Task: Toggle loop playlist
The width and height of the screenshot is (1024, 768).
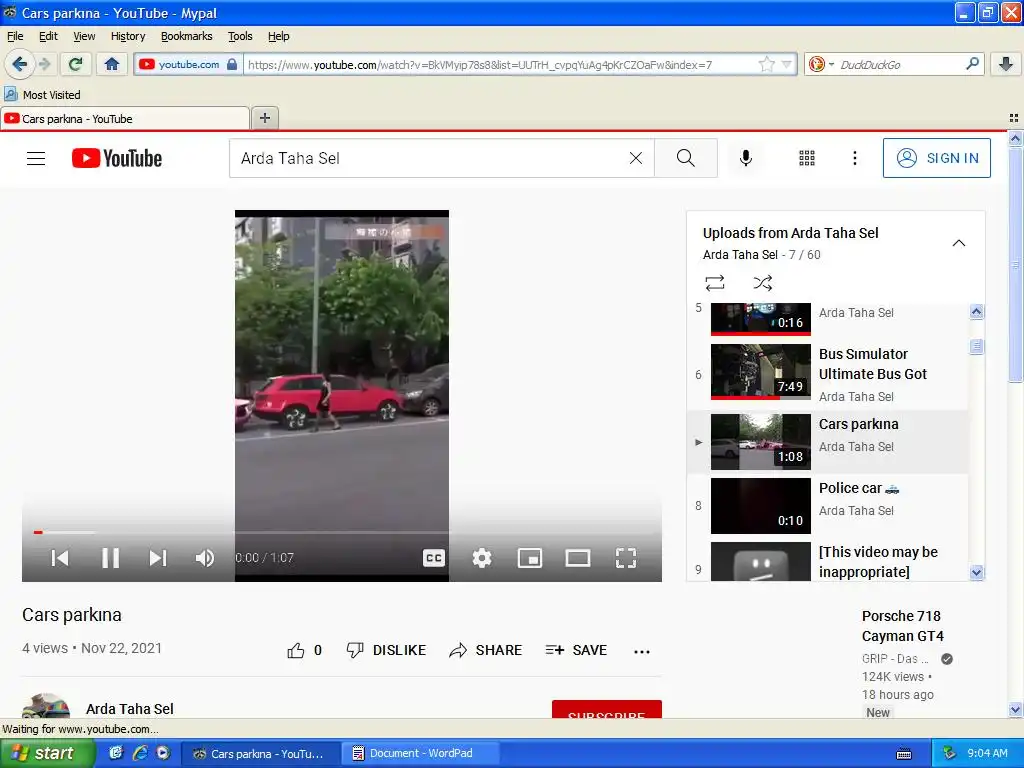Action: coord(715,283)
